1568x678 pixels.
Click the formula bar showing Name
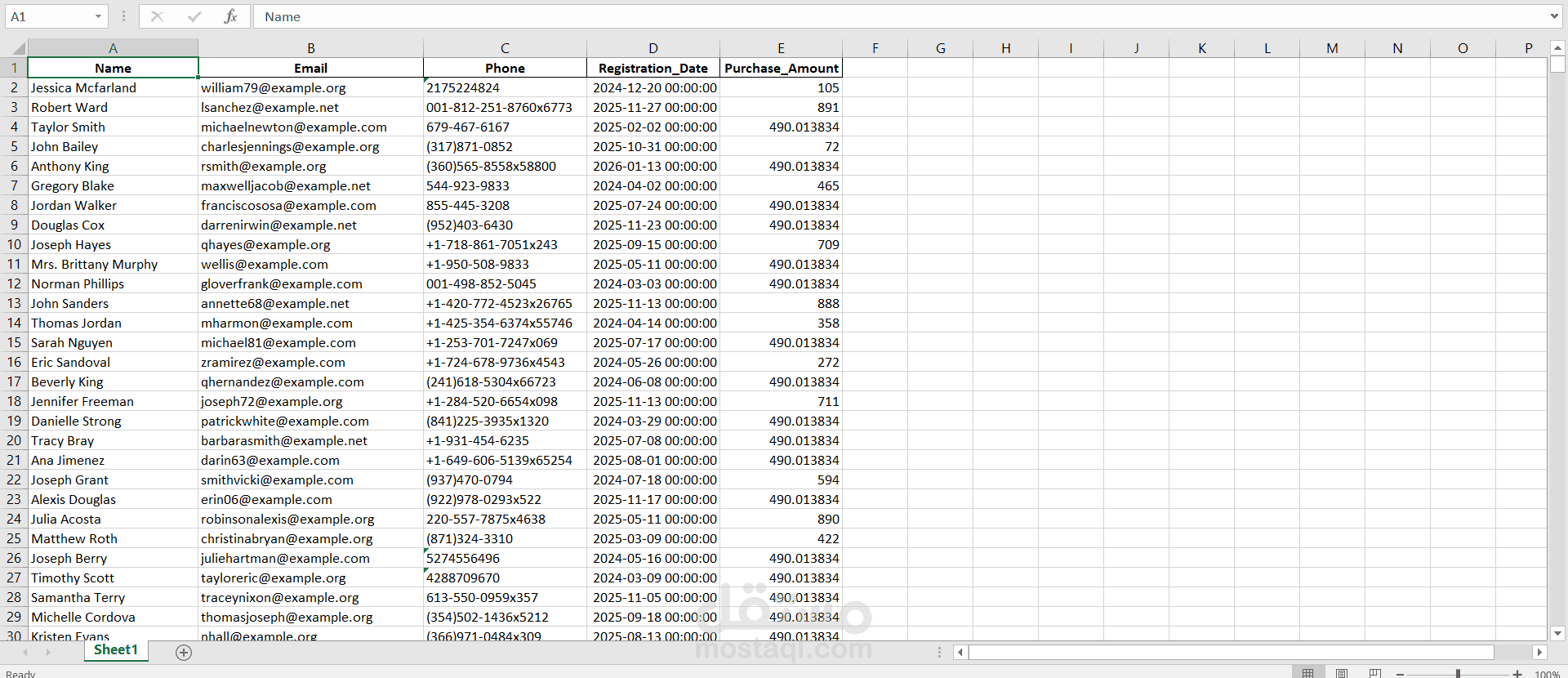coord(898,16)
